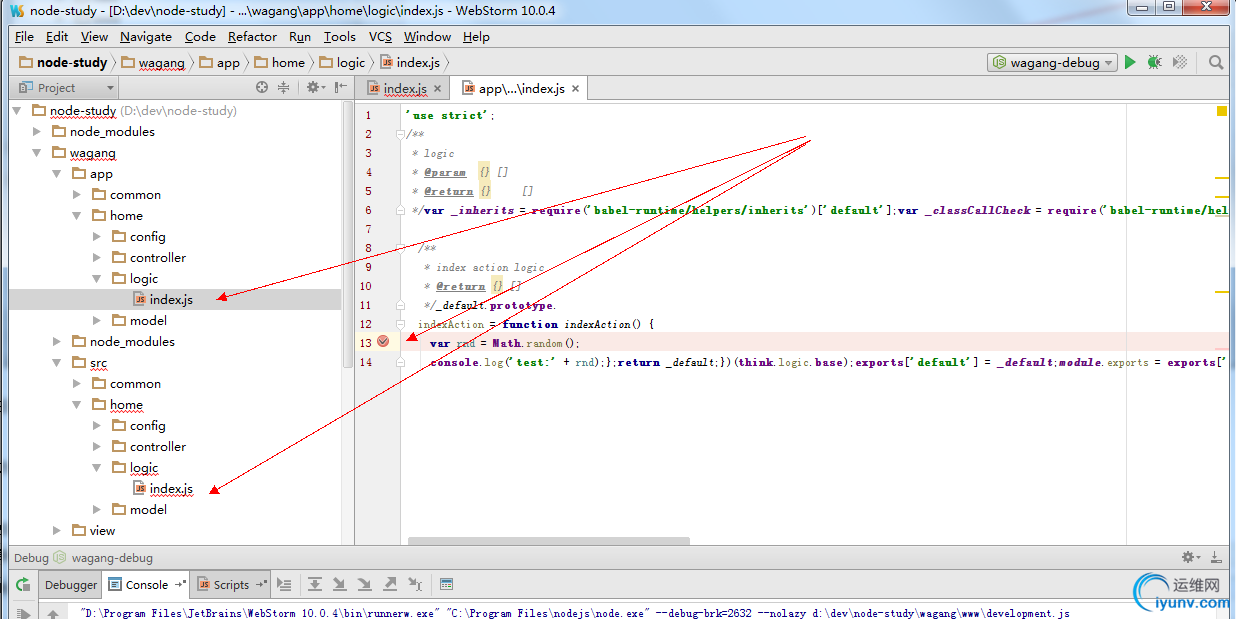
Task: Expand the view folder
Action: pyautogui.click(x=58, y=531)
